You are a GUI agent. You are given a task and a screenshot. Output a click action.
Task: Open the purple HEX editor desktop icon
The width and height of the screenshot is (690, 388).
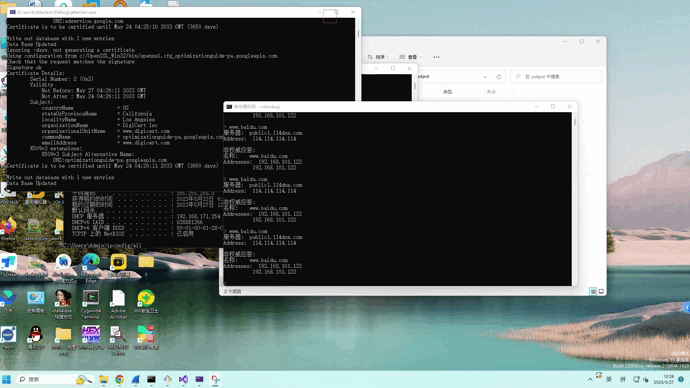click(91, 338)
